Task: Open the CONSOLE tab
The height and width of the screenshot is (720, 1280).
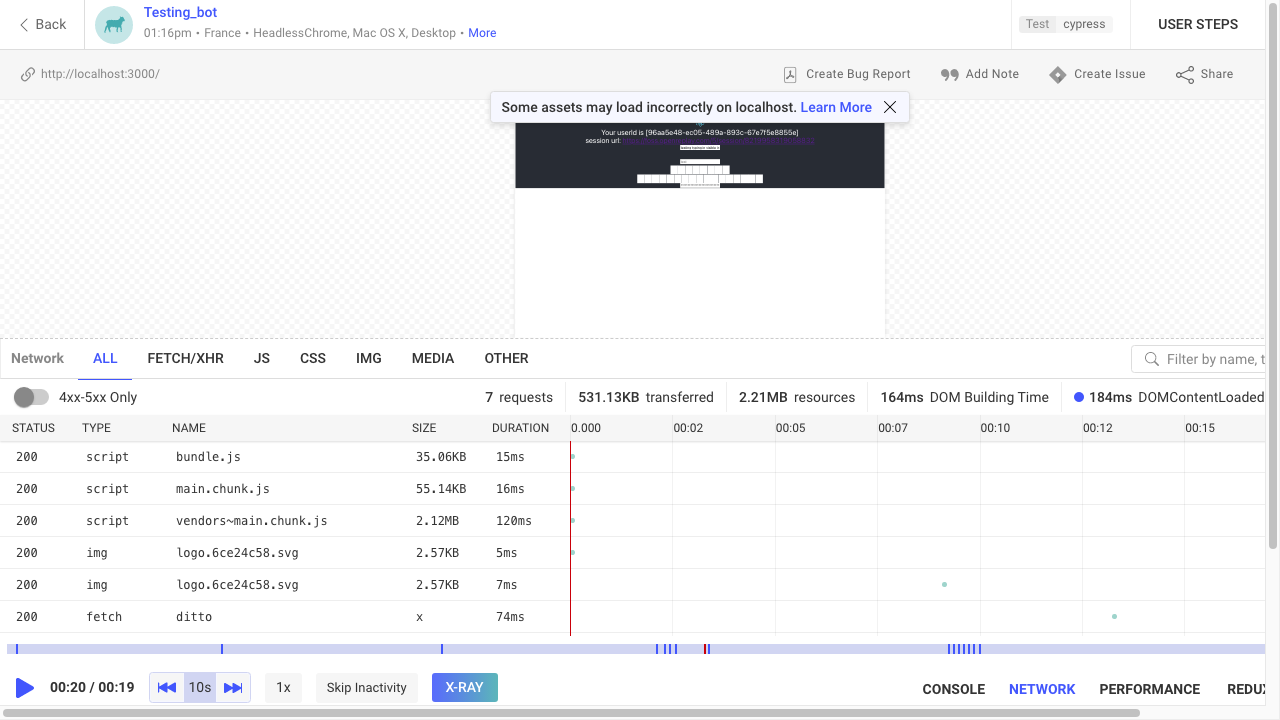Action: tap(953, 689)
